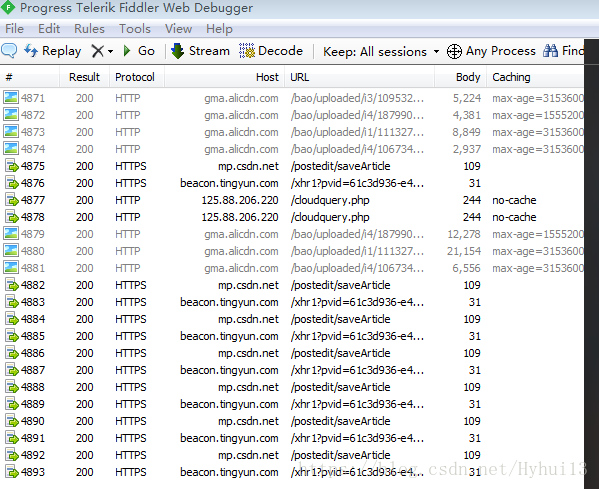The image size is (599, 489).
Task: Open the Tools menu
Action: (135, 29)
